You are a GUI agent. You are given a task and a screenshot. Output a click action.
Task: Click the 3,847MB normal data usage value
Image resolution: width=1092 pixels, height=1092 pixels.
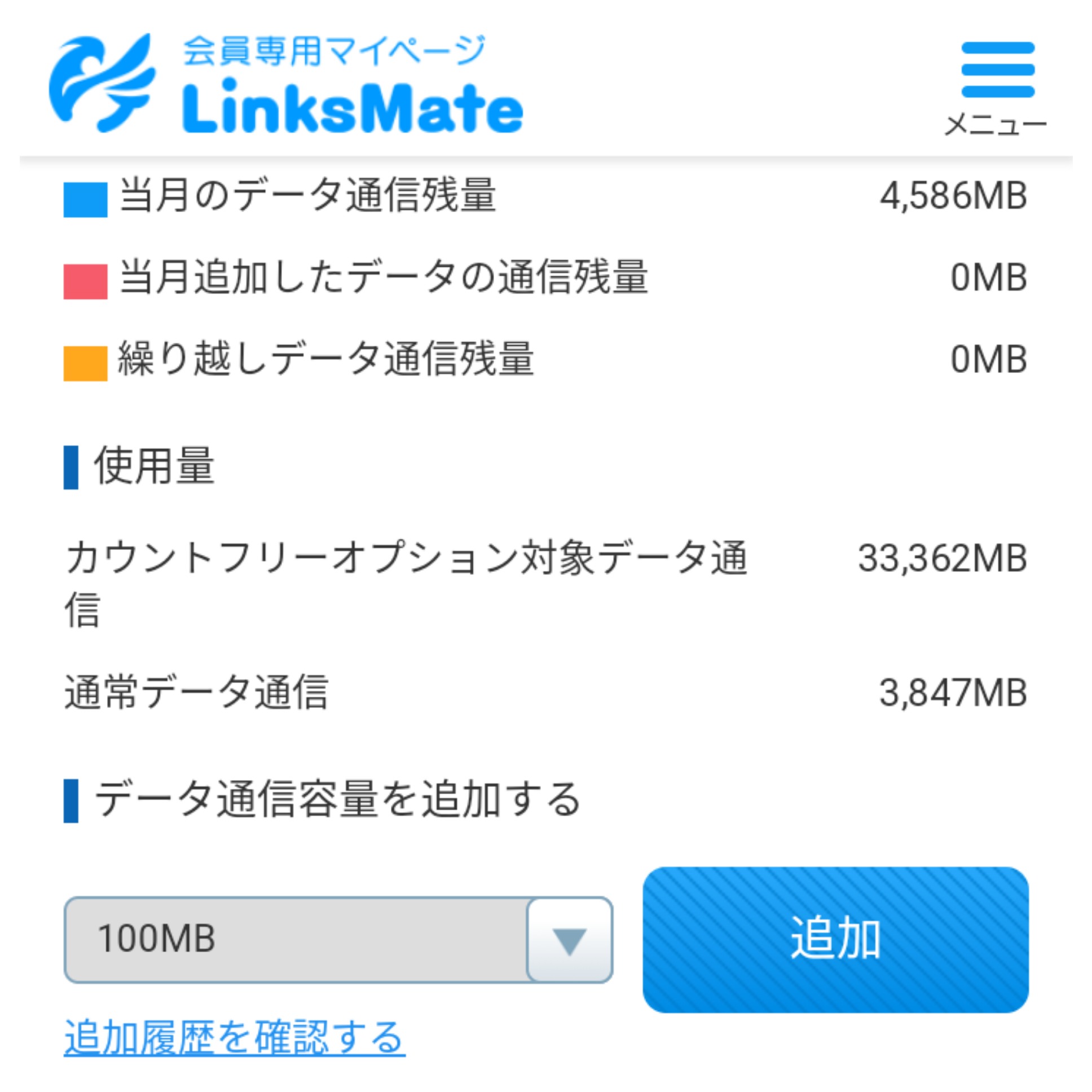pos(953,693)
